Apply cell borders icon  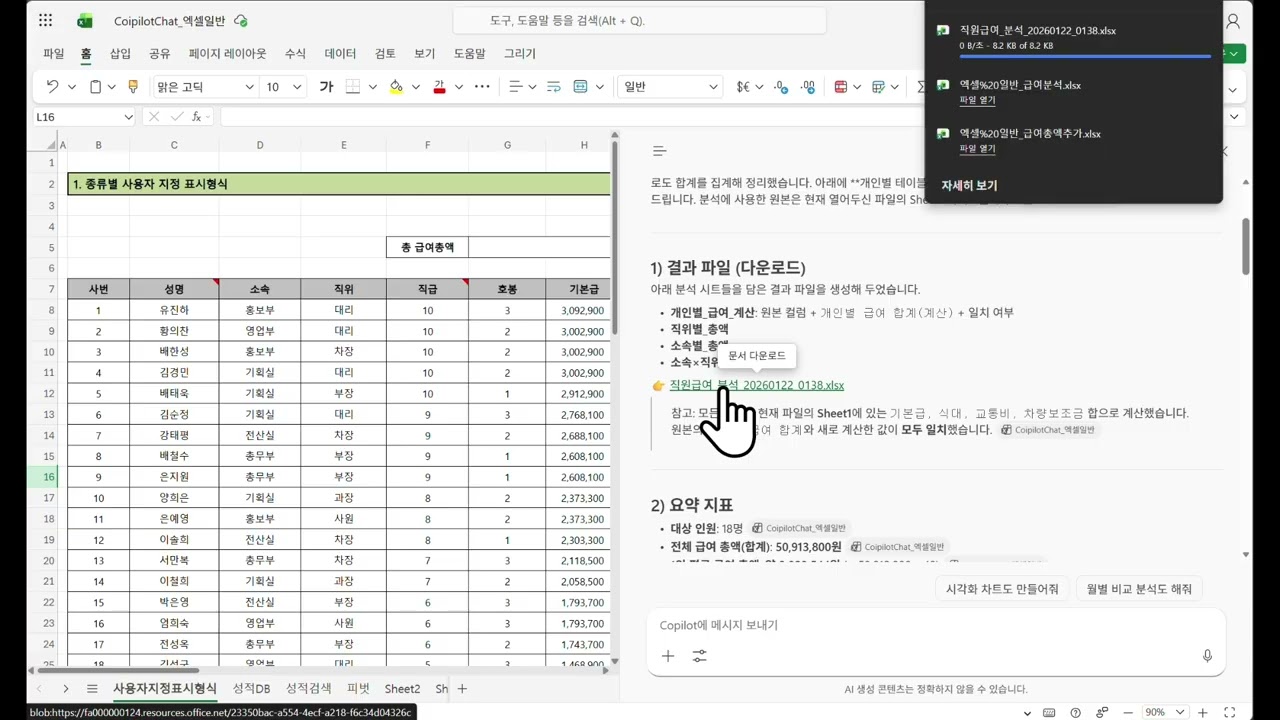click(x=353, y=87)
